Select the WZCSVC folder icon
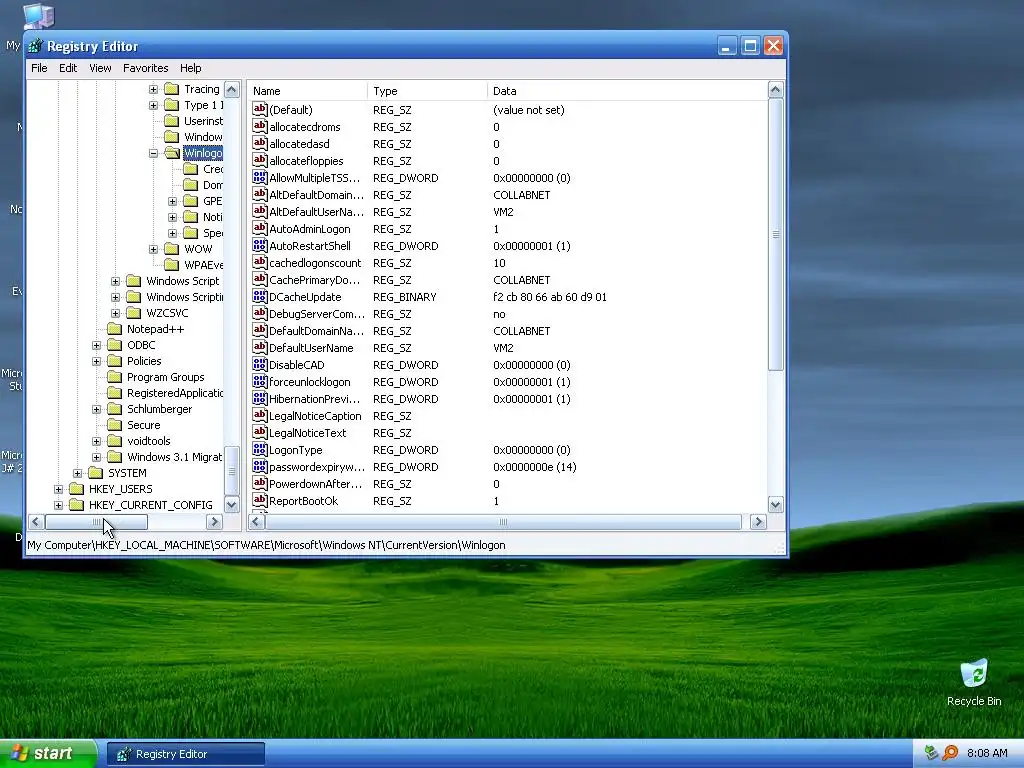The height and width of the screenshot is (768, 1024). click(133, 313)
